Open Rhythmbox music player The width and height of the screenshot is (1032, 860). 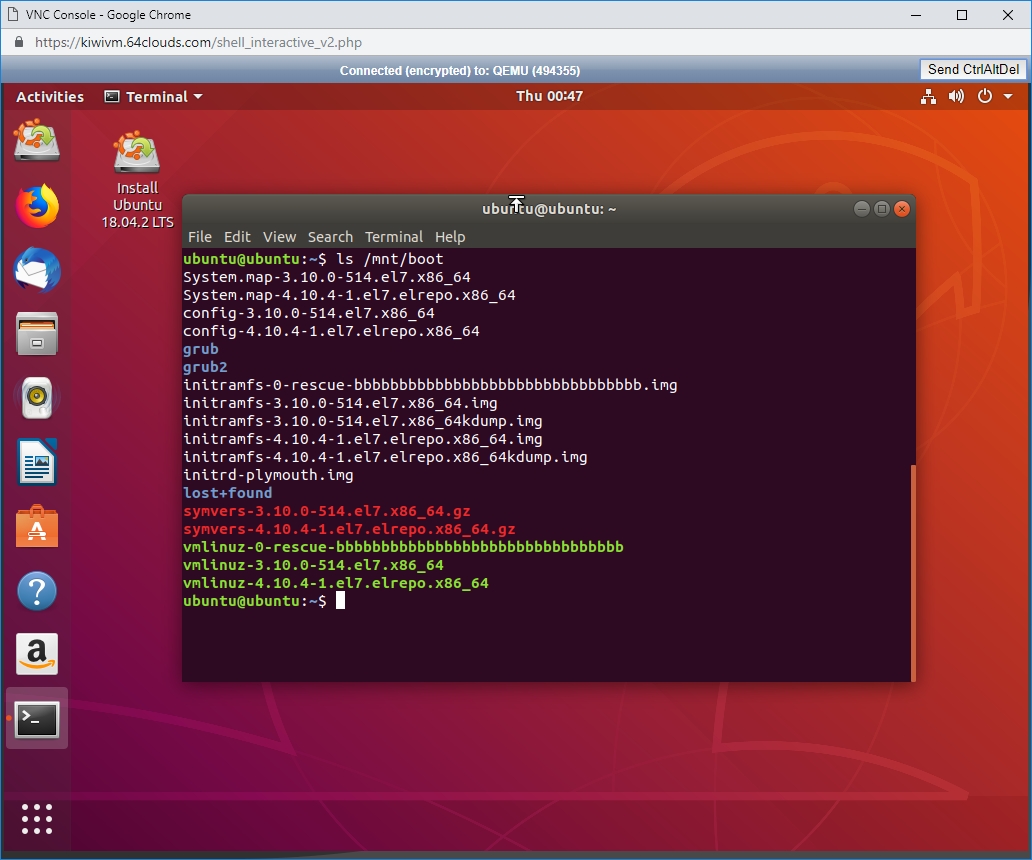click(37, 398)
